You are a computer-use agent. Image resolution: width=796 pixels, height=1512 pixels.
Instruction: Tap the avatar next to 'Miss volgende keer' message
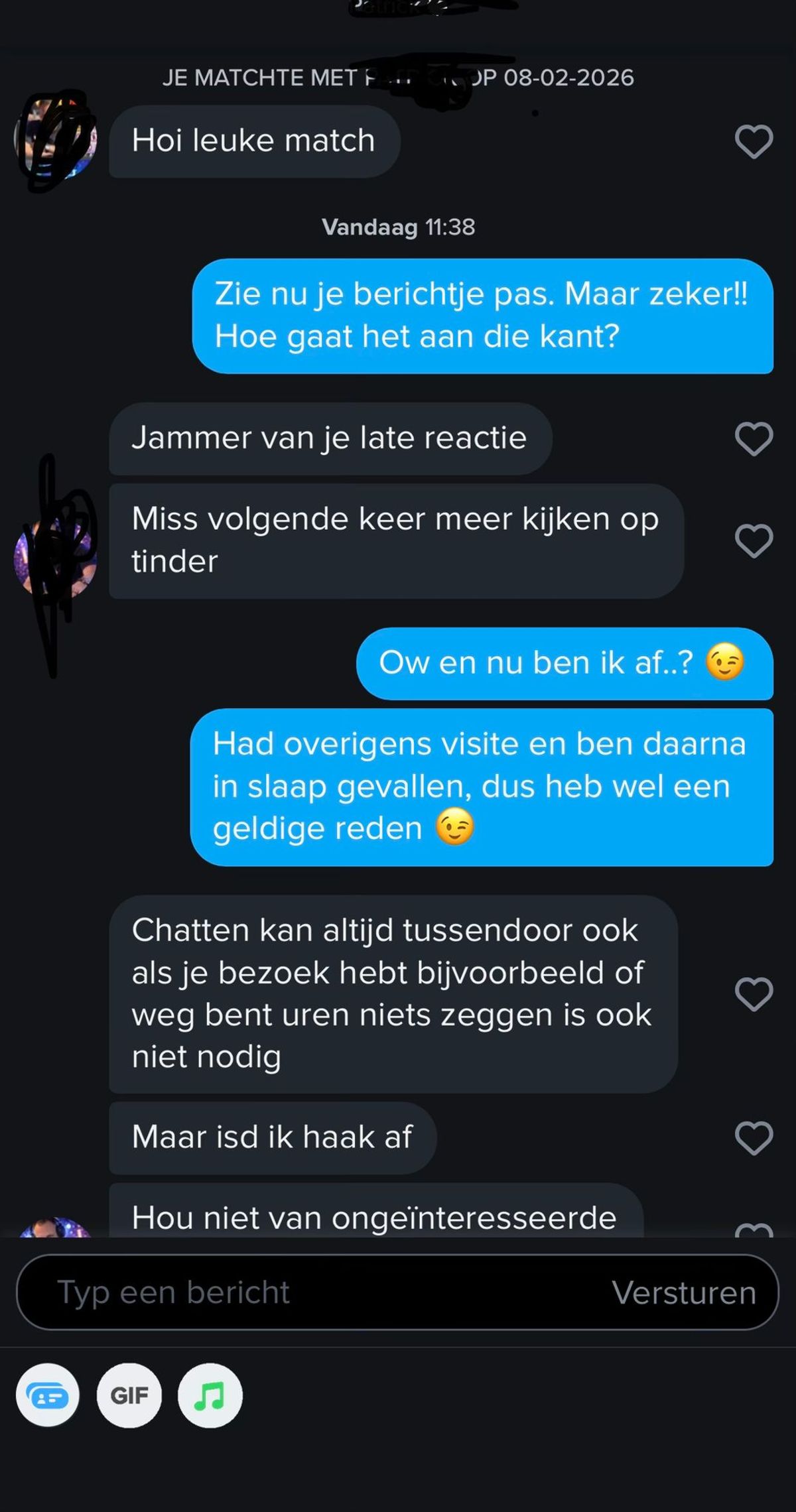point(56,558)
